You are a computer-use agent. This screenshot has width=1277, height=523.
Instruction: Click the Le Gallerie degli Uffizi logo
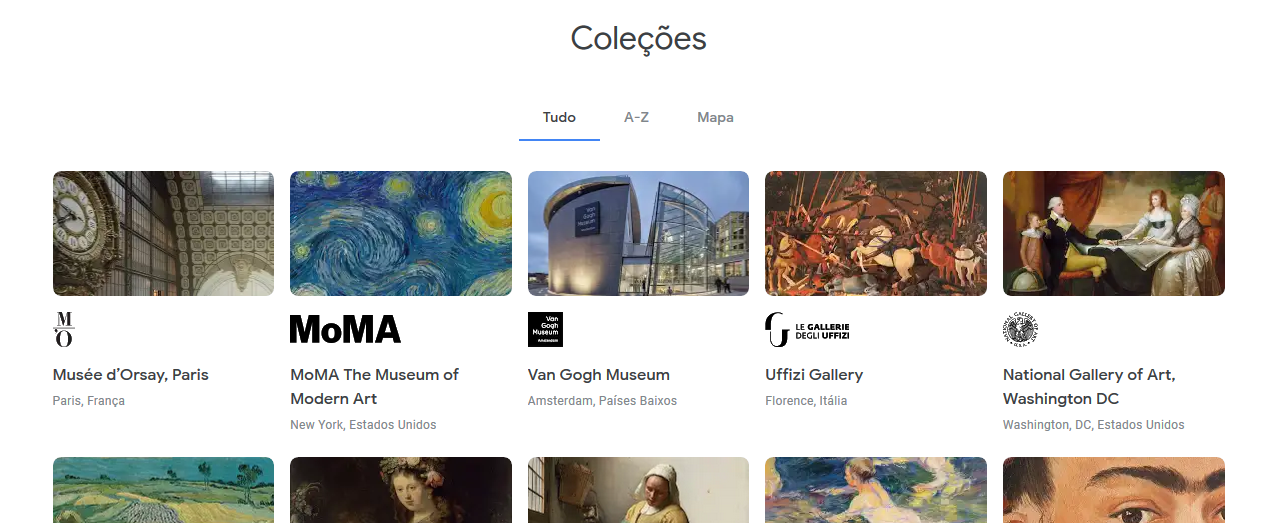pos(807,329)
